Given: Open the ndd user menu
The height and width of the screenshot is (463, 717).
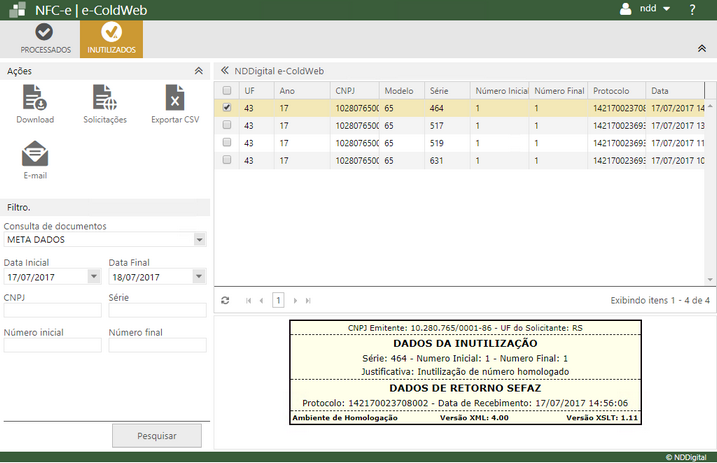Looking at the screenshot, I should (x=646, y=9).
